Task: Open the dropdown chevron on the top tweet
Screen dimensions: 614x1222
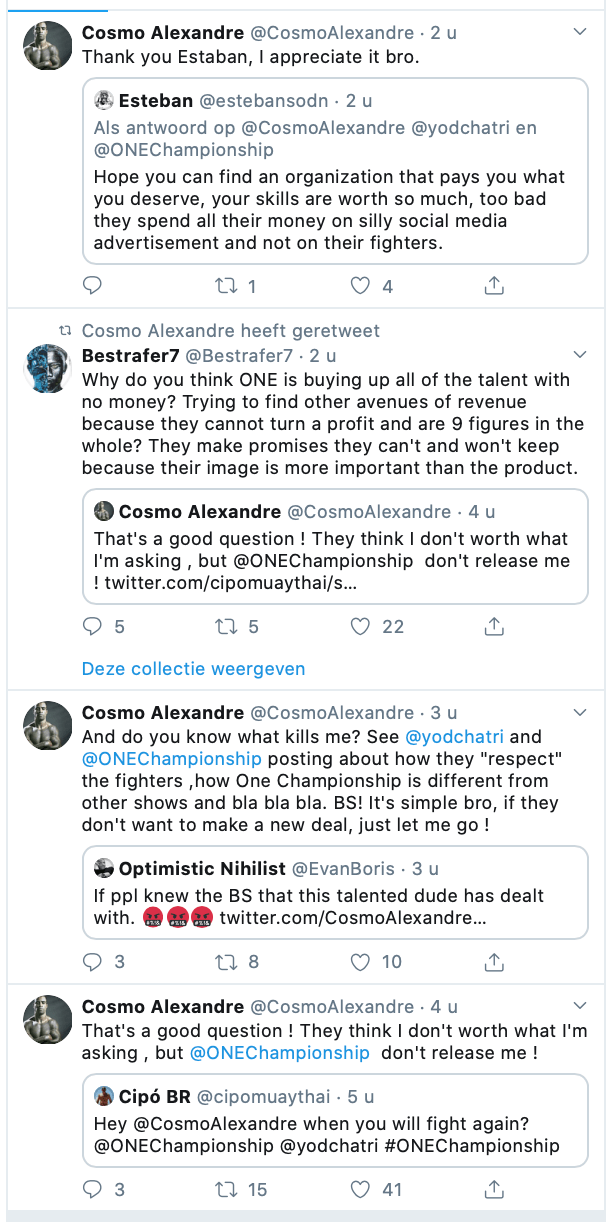Action: pos(580,33)
